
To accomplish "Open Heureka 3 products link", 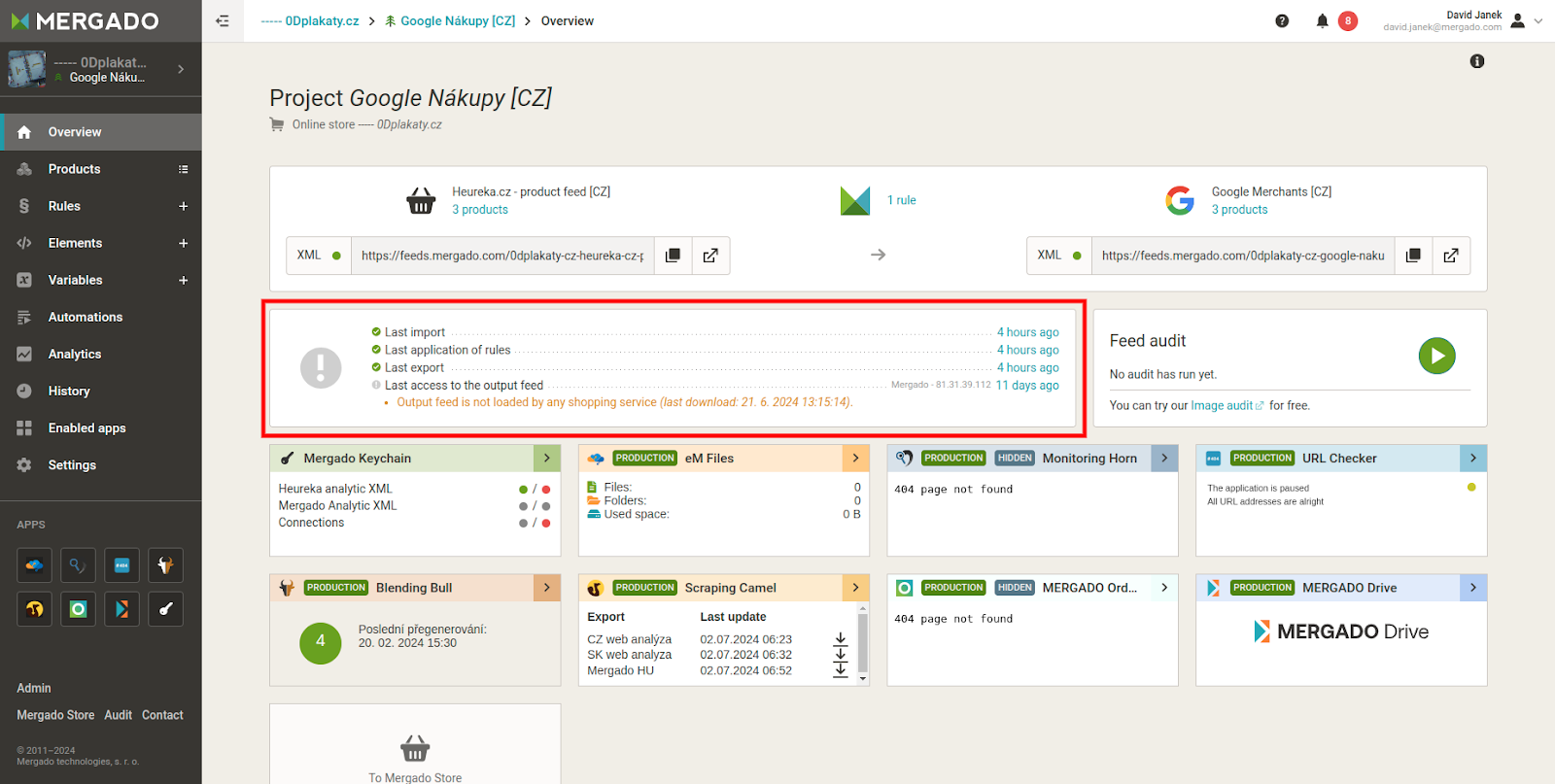I will (480, 210).
